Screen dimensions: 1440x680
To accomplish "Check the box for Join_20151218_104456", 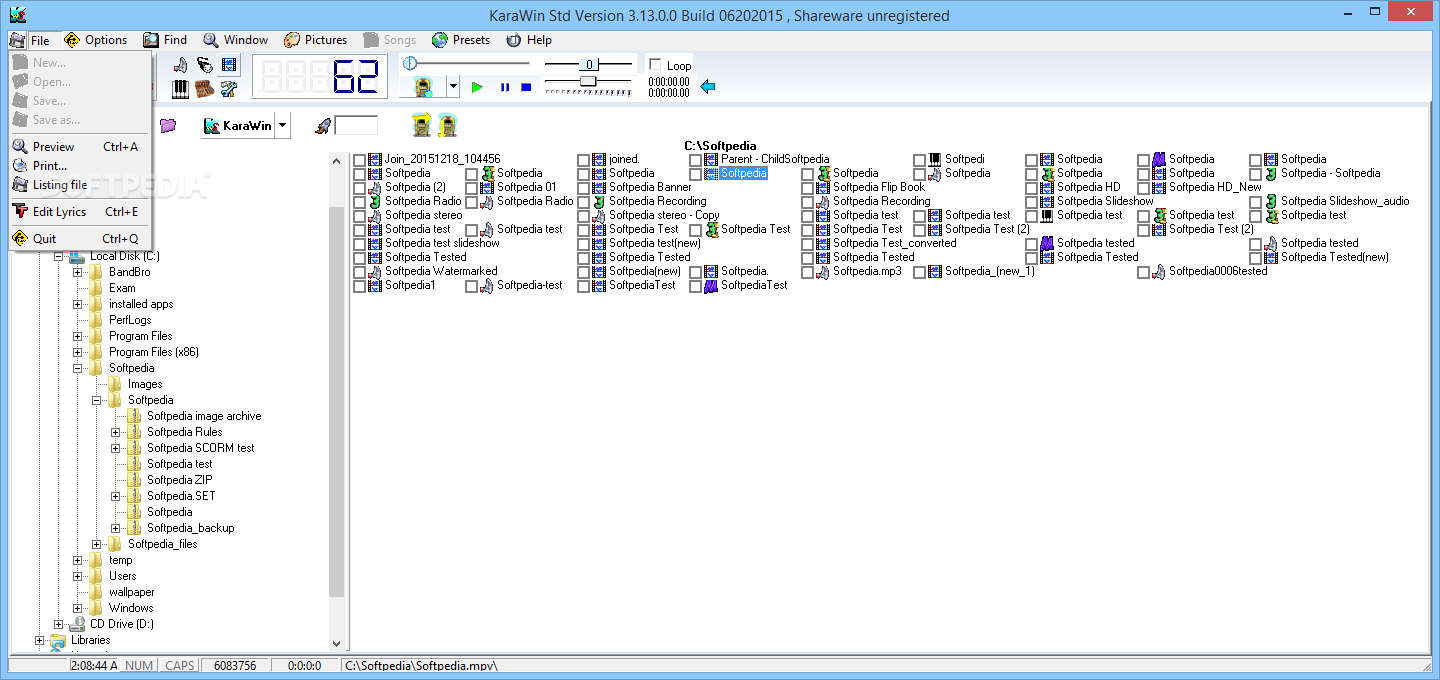I will tap(359, 159).
